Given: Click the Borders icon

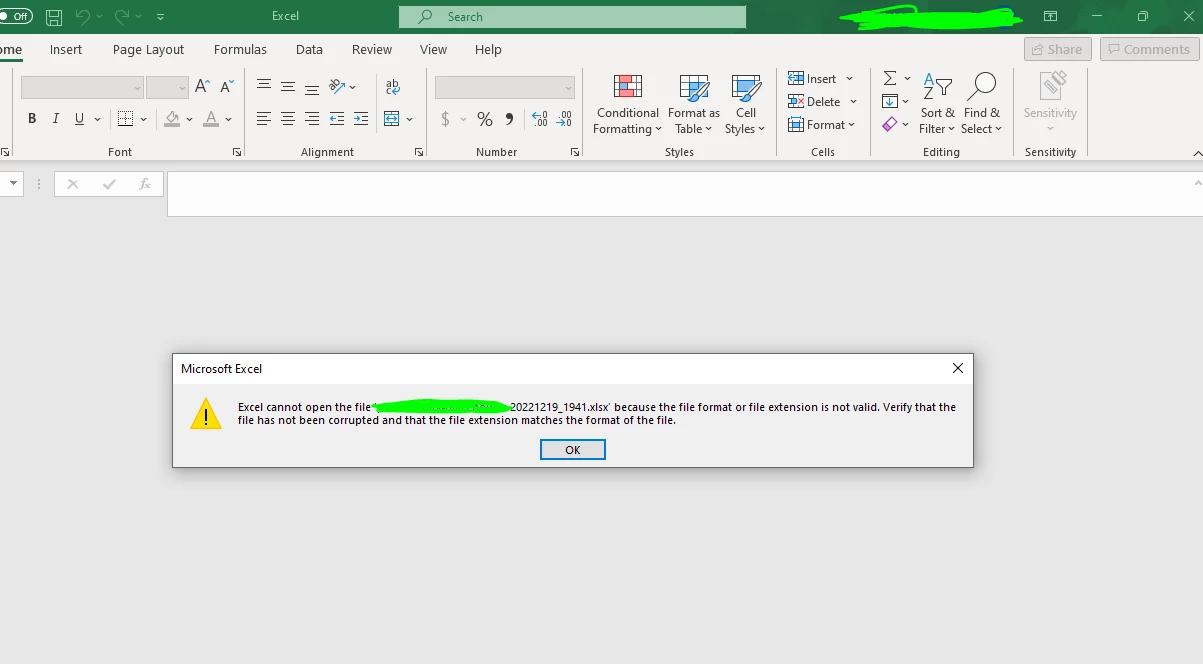Looking at the screenshot, I should (126, 119).
